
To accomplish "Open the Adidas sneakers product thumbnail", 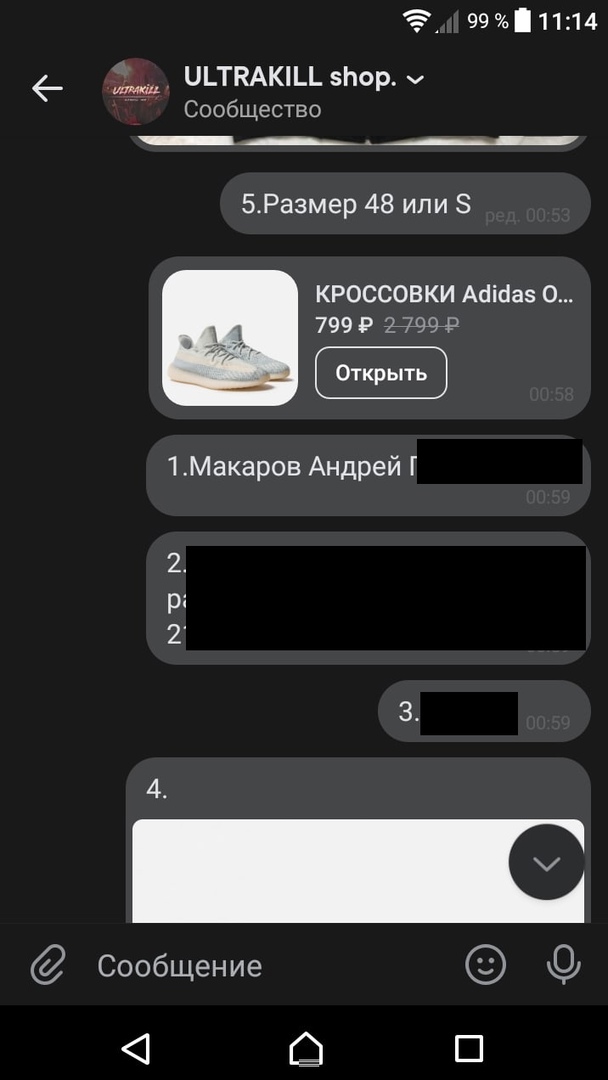I will point(230,338).
